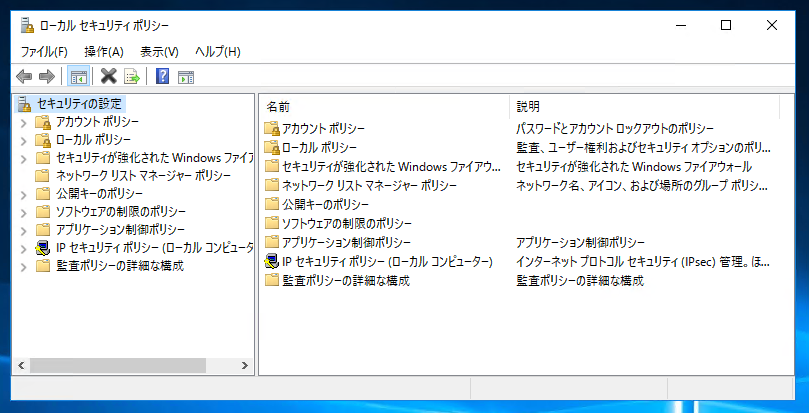The image size is (809, 413).
Task: Click the IP セキュリティ ポリシー icon in the list
Action: coord(271,262)
